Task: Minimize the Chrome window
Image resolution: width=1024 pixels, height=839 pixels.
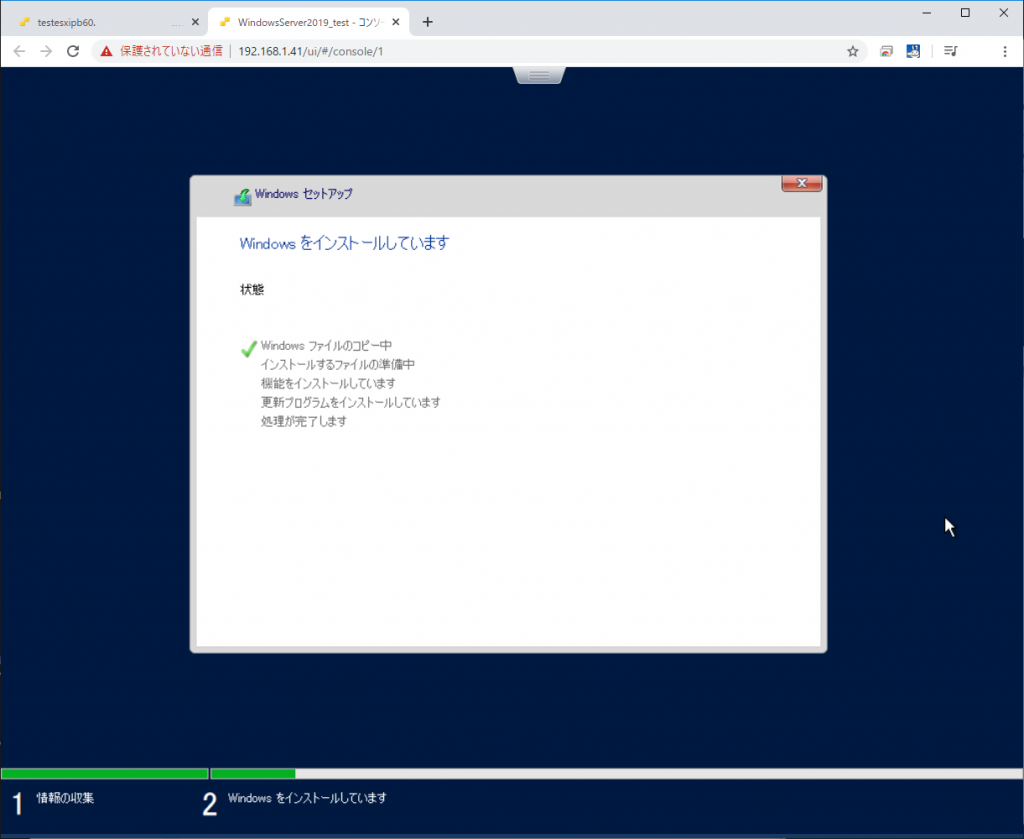Action: [x=927, y=12]
